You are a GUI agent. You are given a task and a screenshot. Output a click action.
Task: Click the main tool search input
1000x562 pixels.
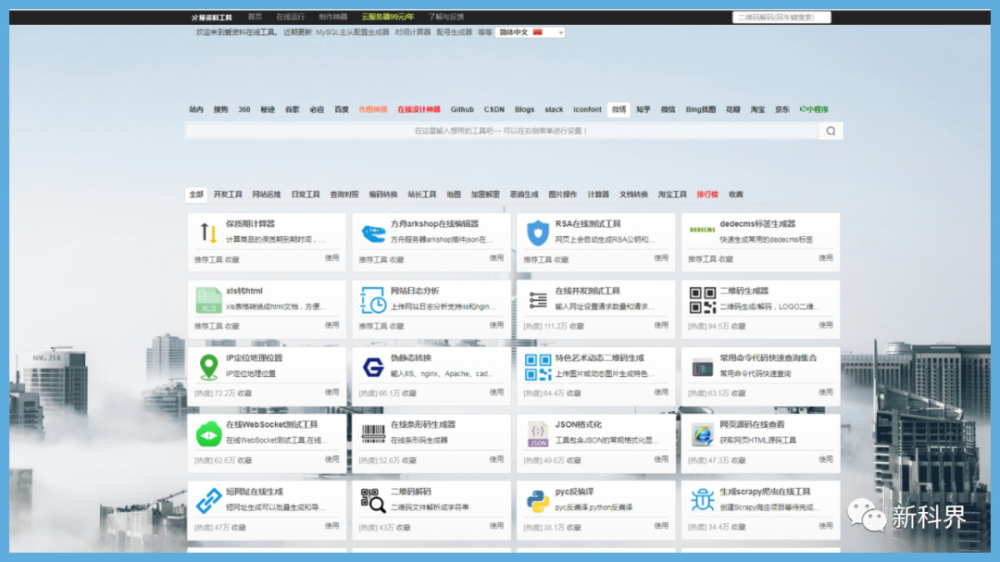(x=501, y=131)
